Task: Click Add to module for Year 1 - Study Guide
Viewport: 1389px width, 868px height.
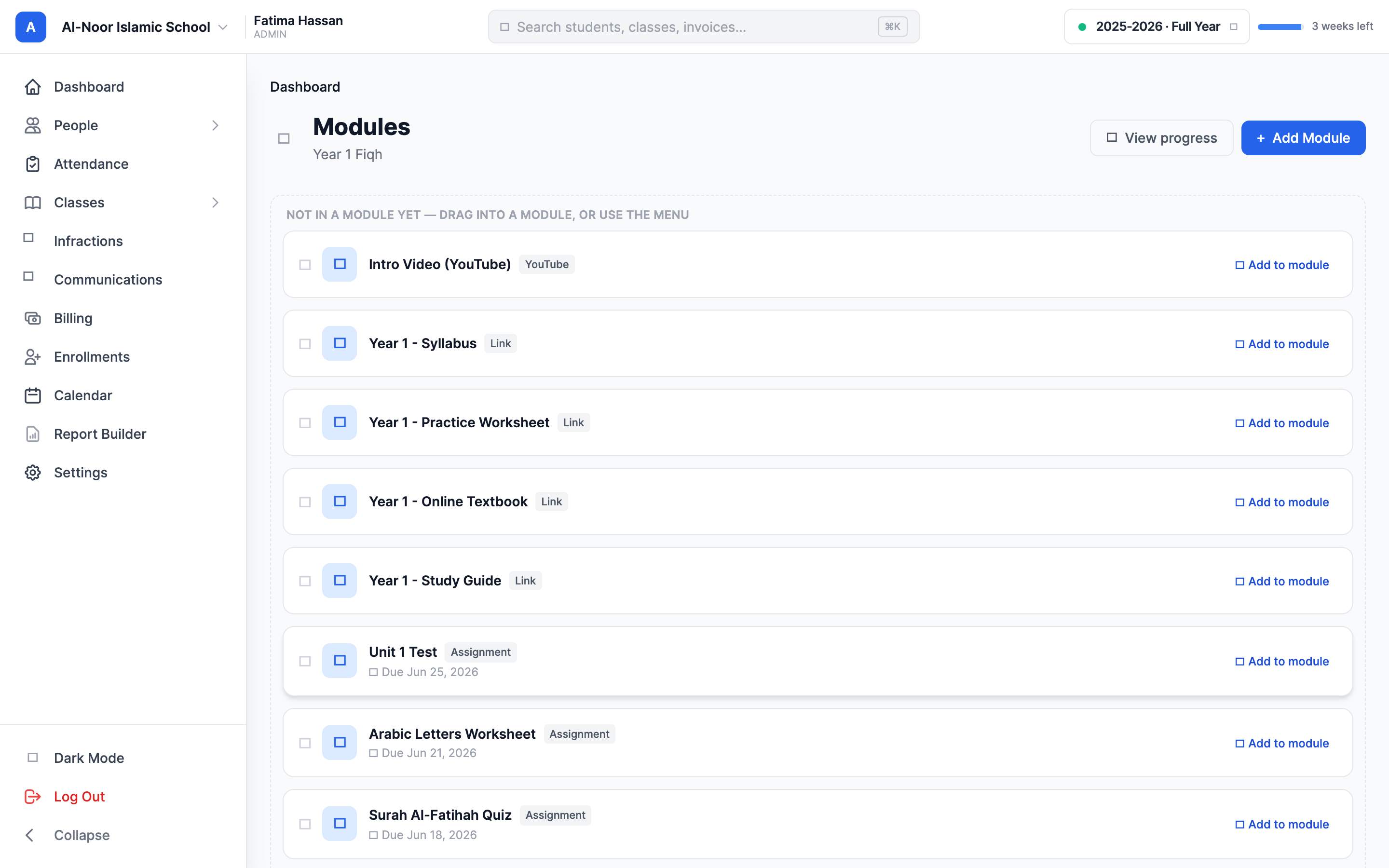Action: point(1281,581)
